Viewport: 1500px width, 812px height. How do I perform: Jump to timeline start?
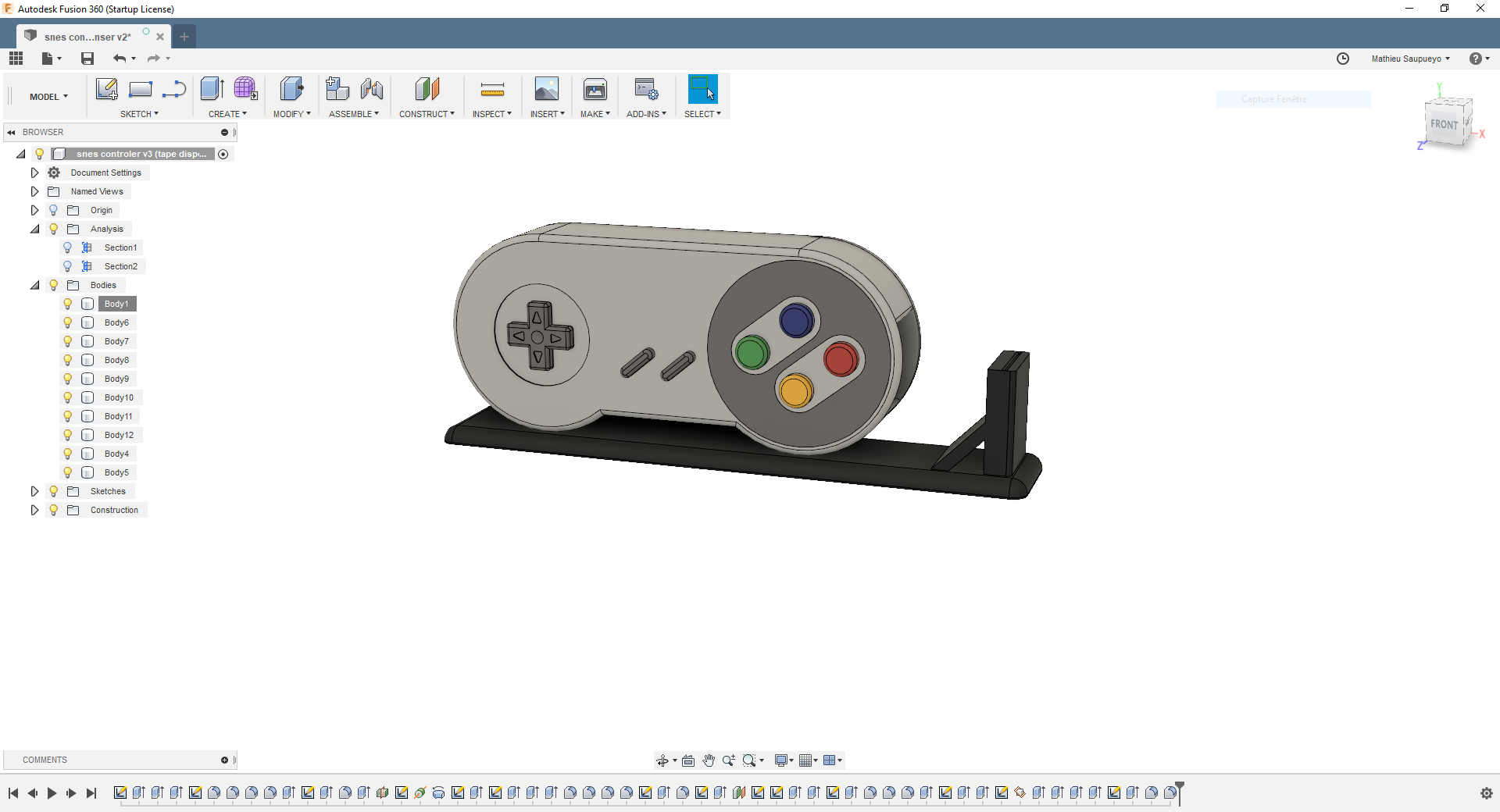tap(13, 793)
